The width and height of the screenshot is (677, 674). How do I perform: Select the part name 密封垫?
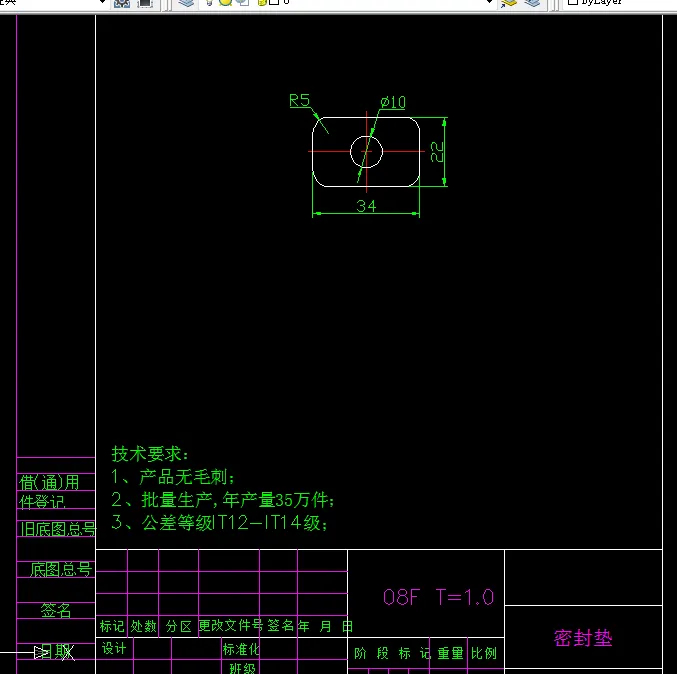tap(583, 638)
